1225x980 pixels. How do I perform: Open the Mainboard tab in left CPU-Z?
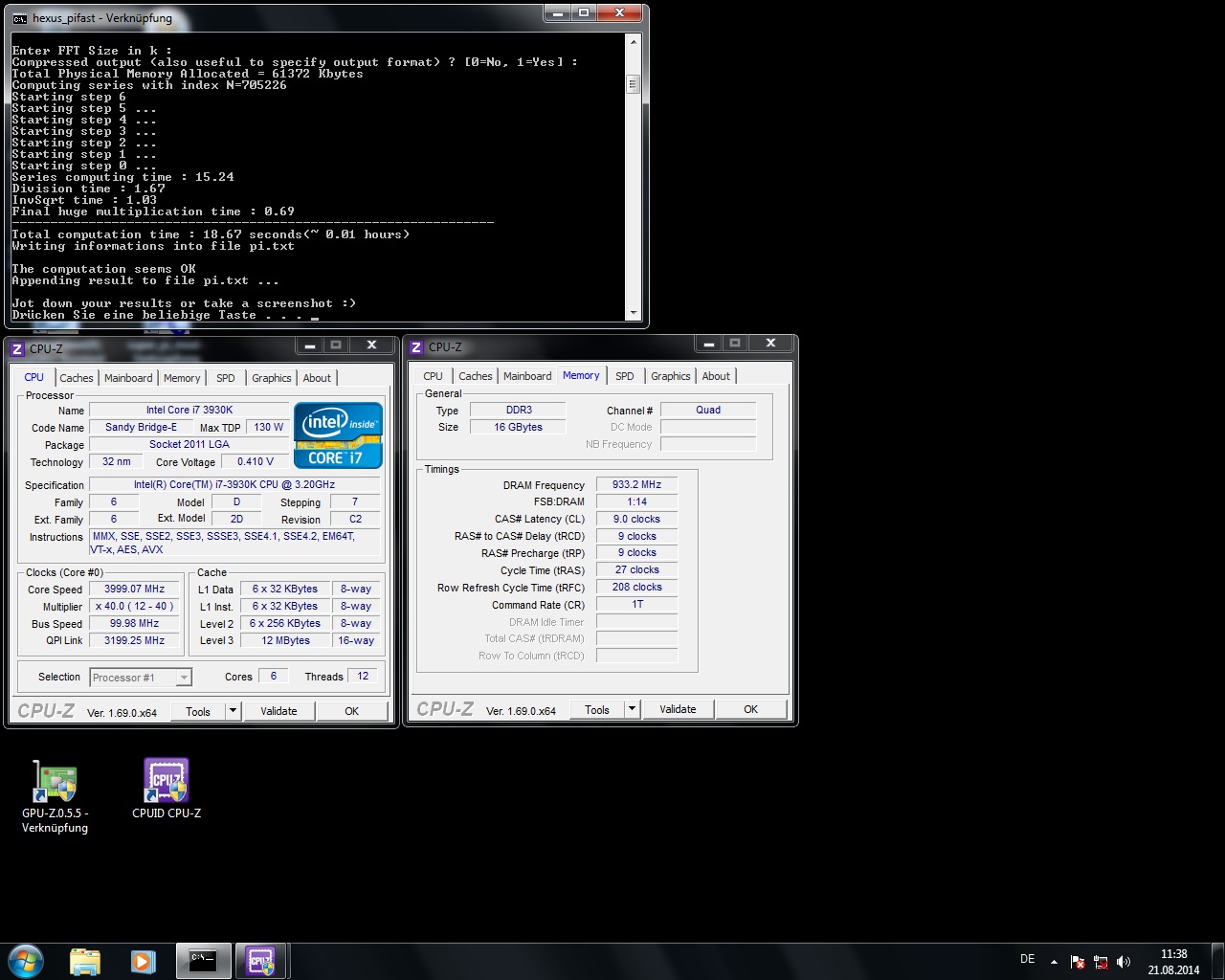click(x=128, y=378)
